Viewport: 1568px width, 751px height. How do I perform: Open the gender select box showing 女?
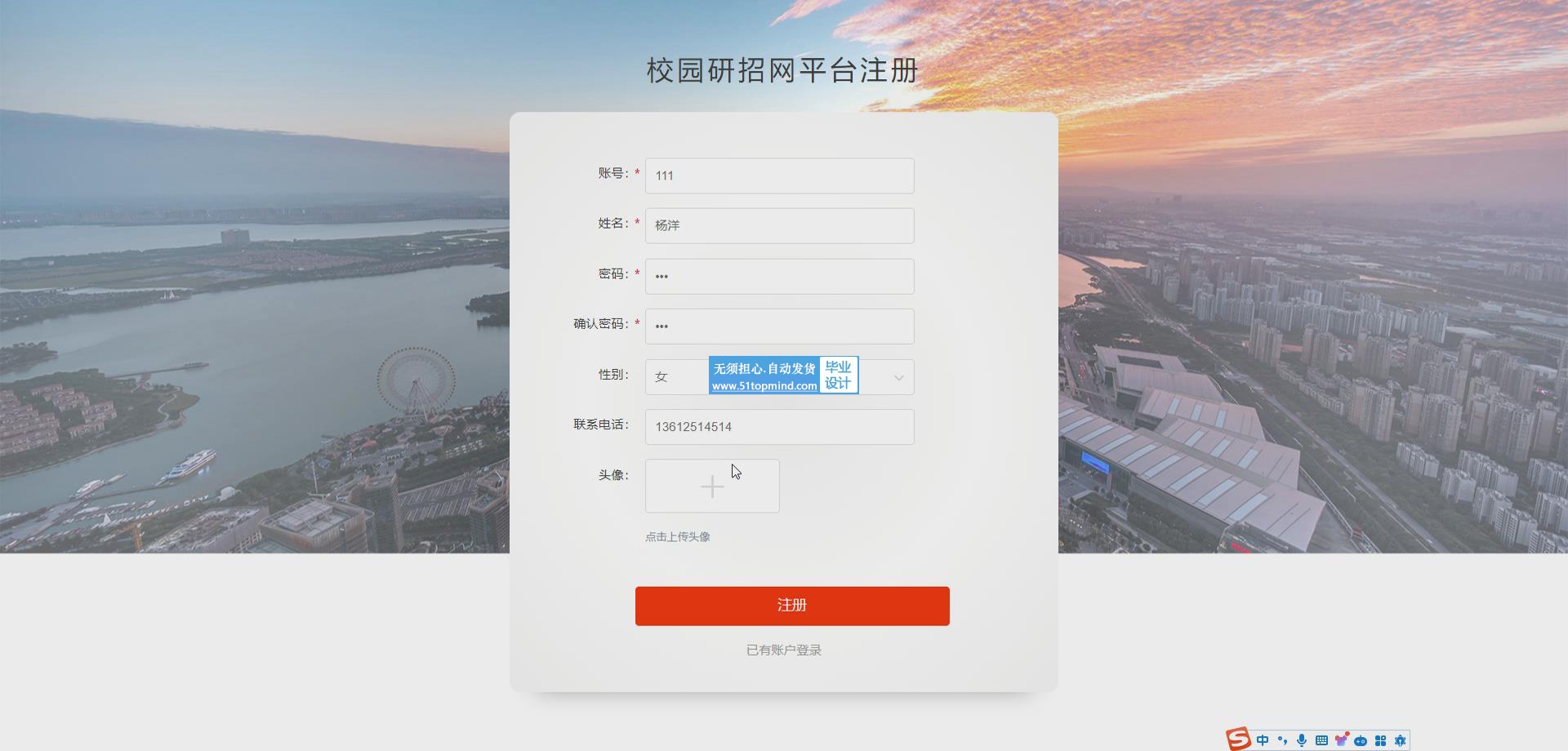point(779,377)
